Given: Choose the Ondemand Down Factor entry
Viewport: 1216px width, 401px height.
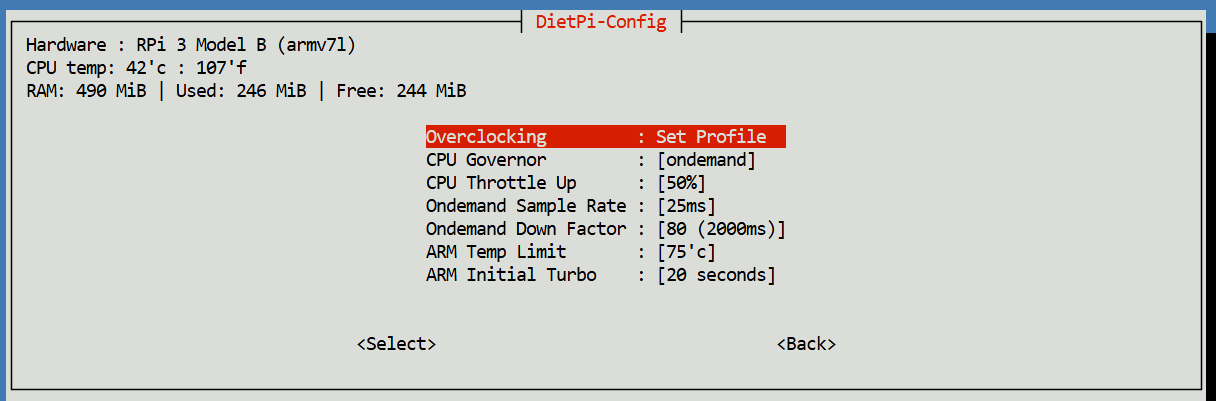Looking at the screenshot, I should [527, 229].
